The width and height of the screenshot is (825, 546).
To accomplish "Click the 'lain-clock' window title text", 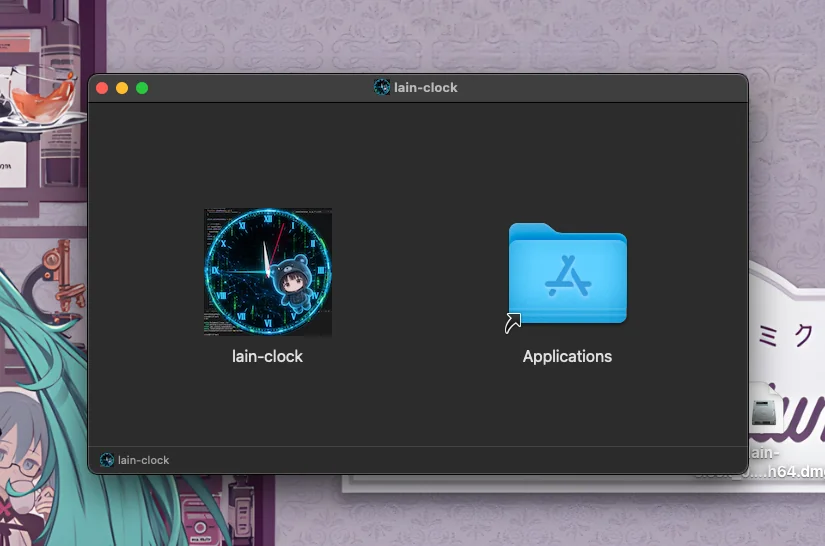I will coord(426,88).
